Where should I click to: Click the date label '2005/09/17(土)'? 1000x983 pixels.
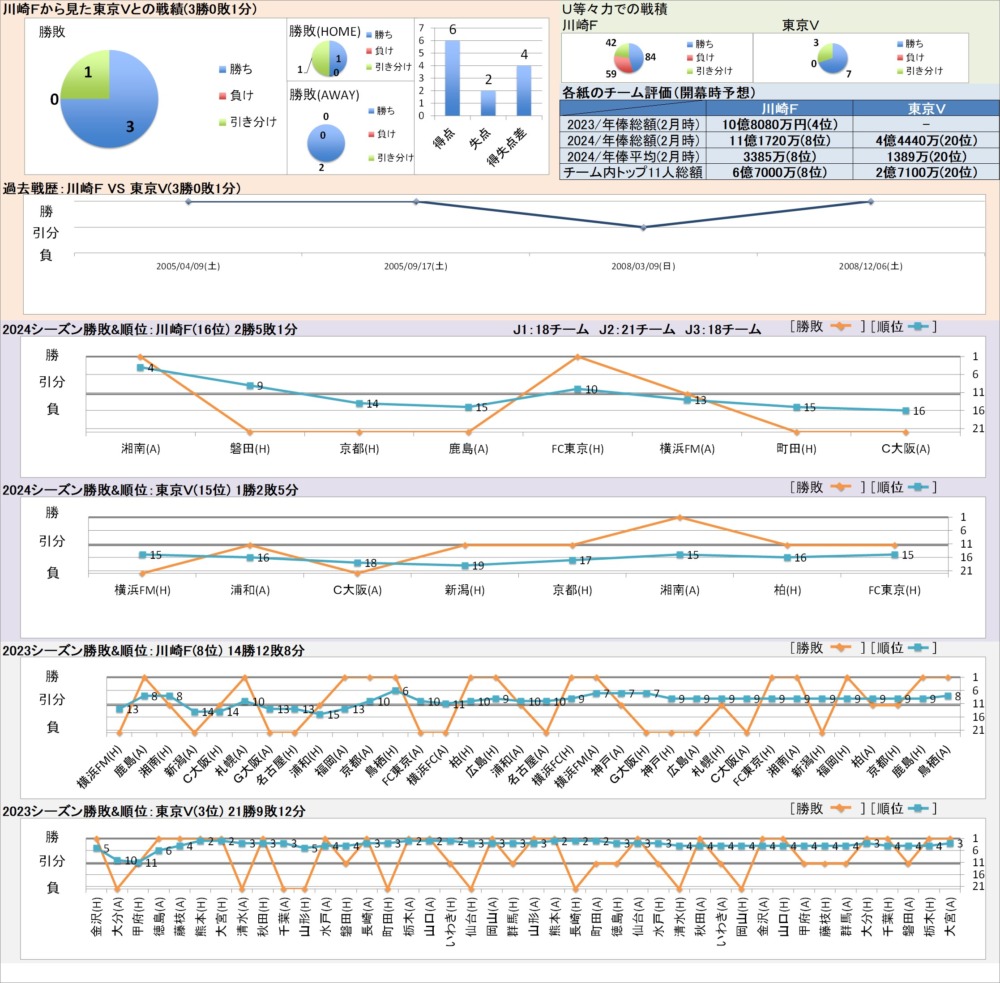coord(416,266)
